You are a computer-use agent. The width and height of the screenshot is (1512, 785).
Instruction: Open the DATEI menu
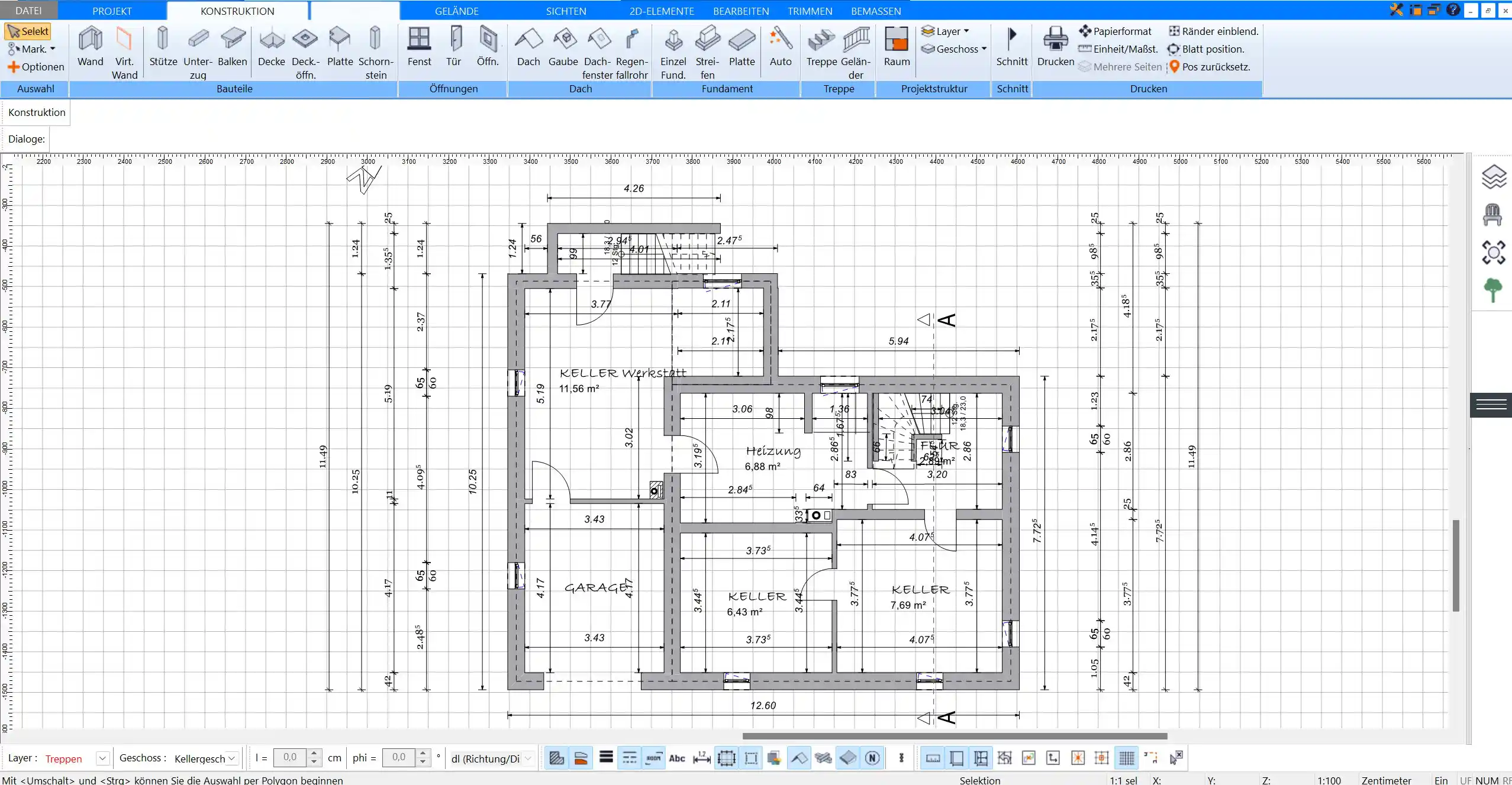[x=29, y=11]
